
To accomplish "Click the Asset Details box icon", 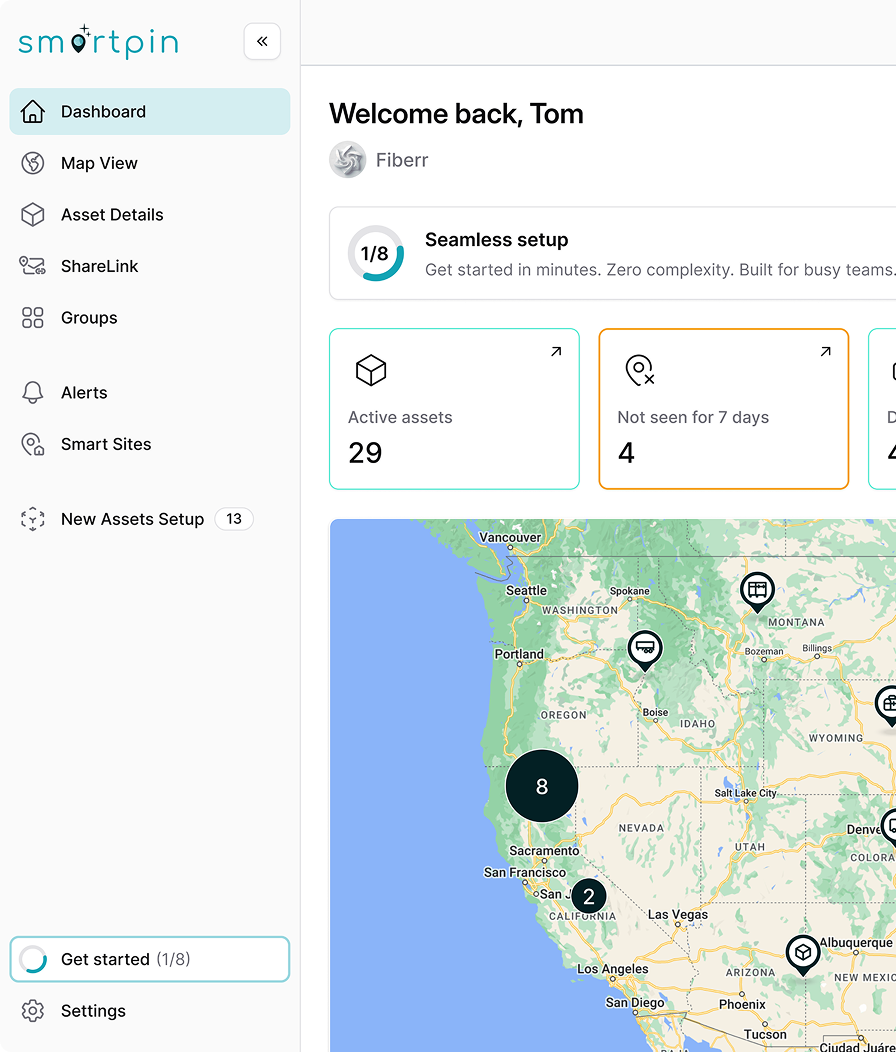I will click(33, 214).
